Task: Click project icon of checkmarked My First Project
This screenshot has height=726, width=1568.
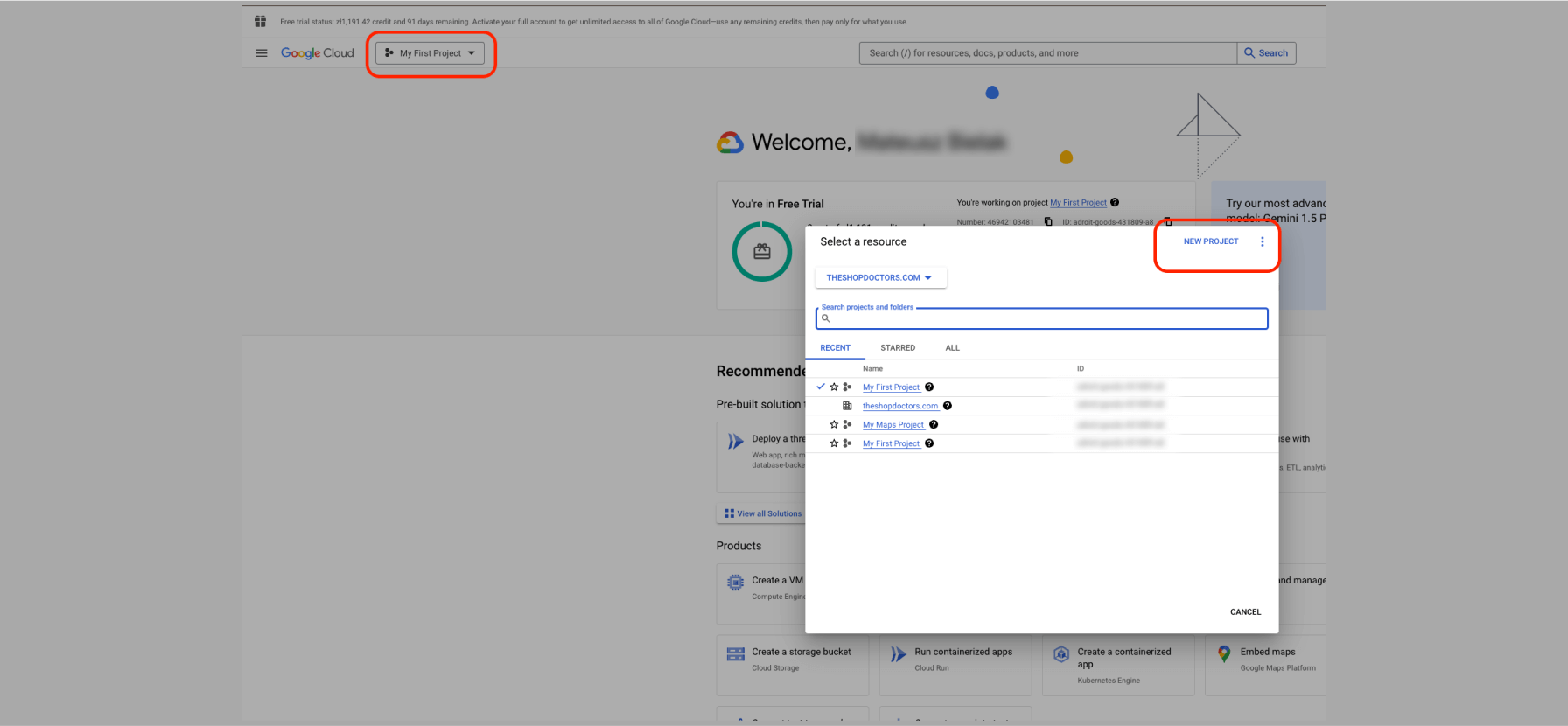Action: (x=847, y=387)
